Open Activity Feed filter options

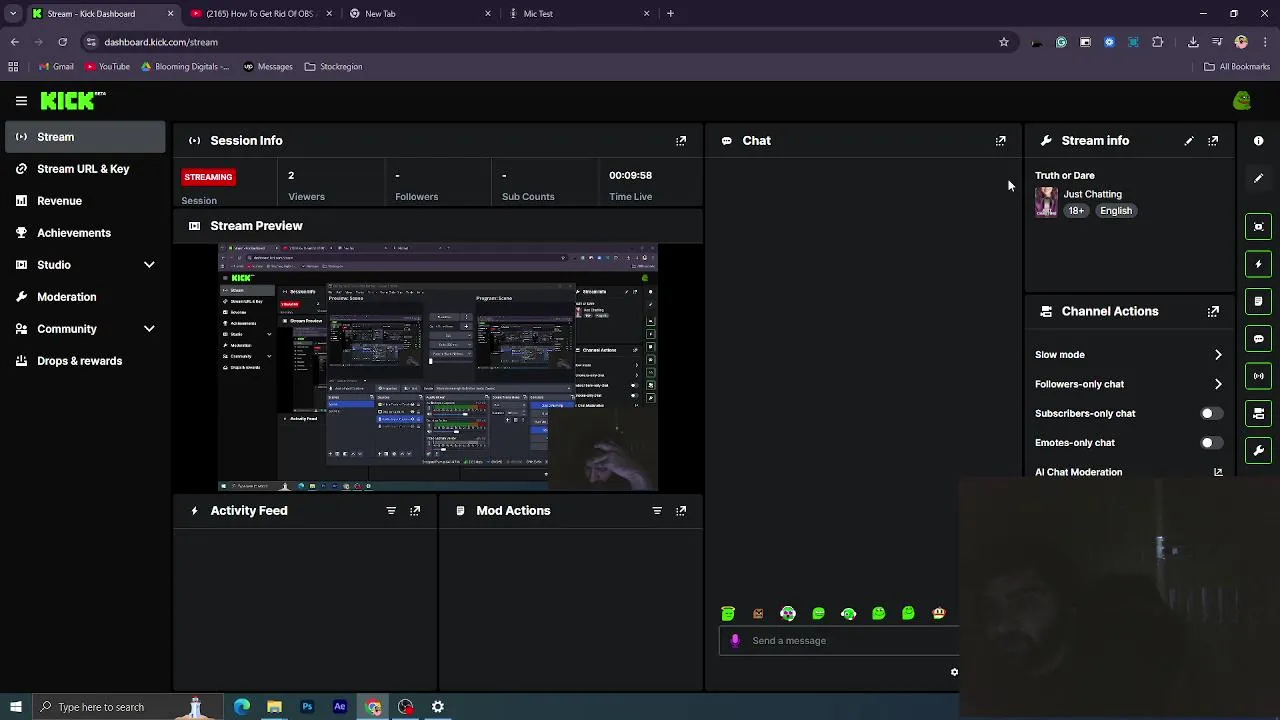coord(391,511)
